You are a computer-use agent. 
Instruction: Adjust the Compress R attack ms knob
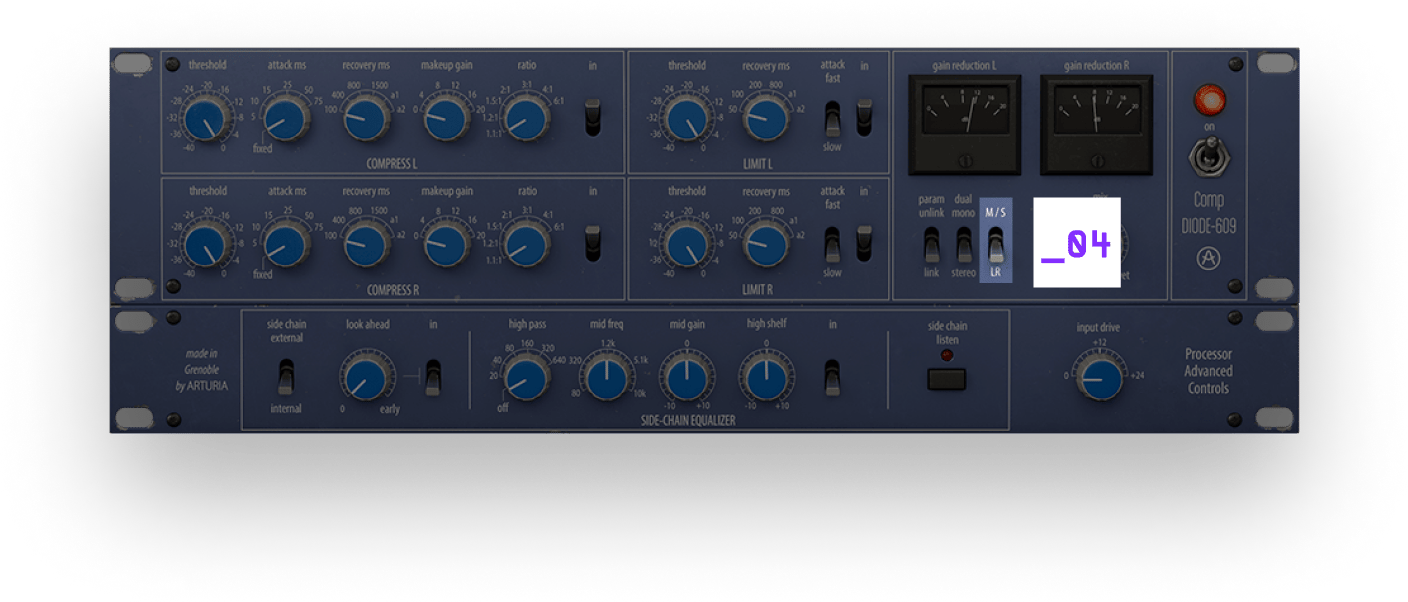coord(286,245)
